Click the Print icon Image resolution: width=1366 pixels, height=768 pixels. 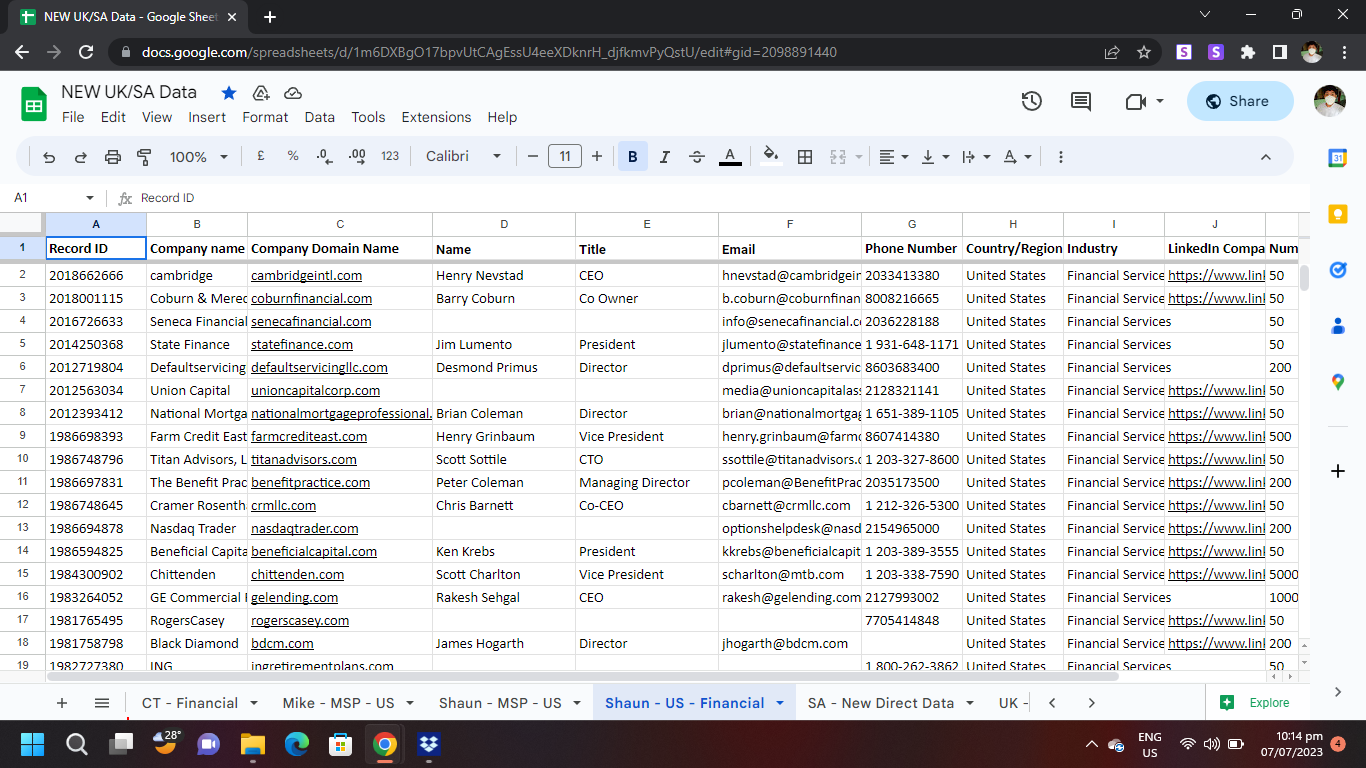point(113,157)
